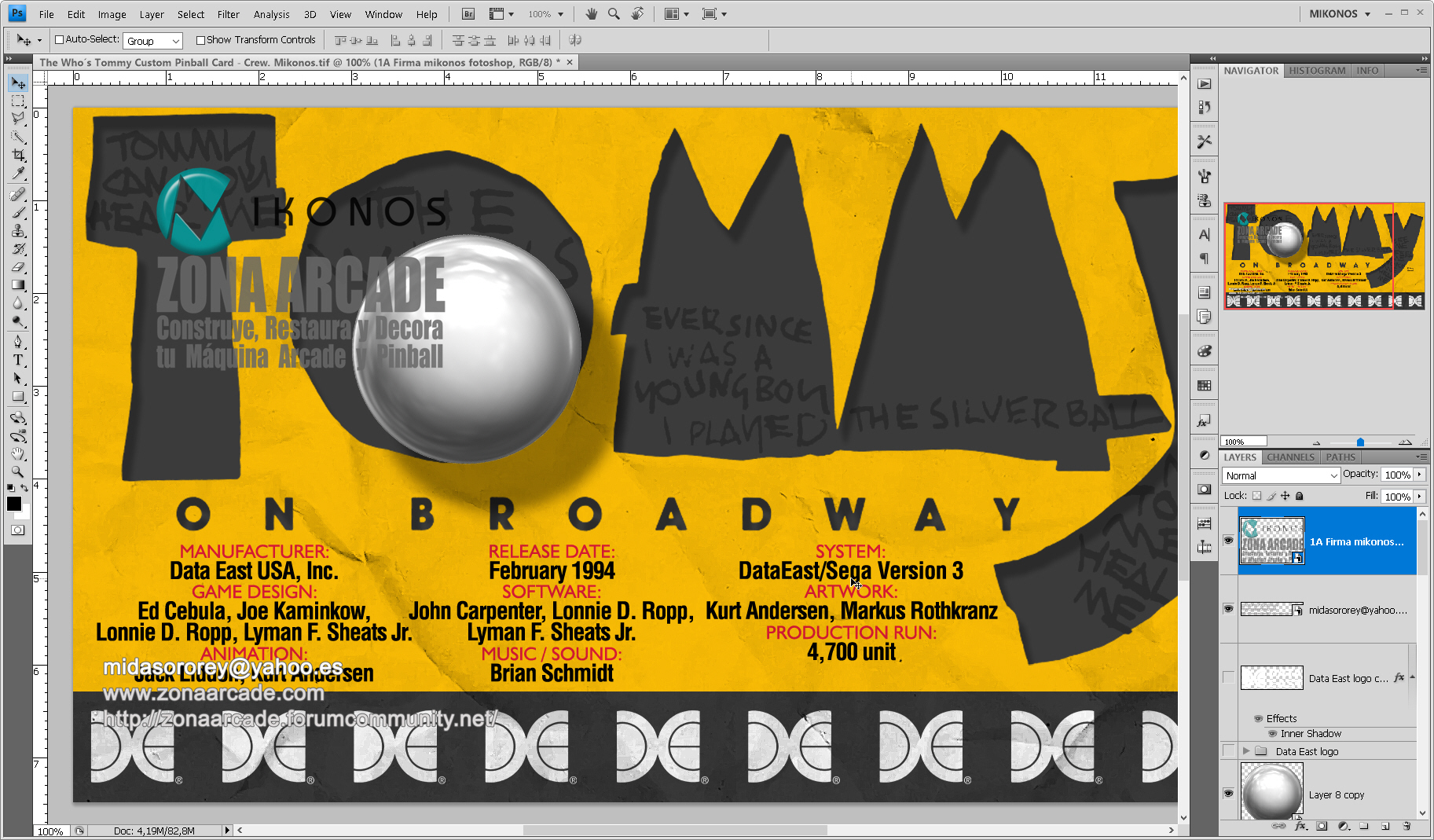Click the Navigator zoom slider handle
This screenshot has height=840, width=1434.
(x=1360, y=442)
